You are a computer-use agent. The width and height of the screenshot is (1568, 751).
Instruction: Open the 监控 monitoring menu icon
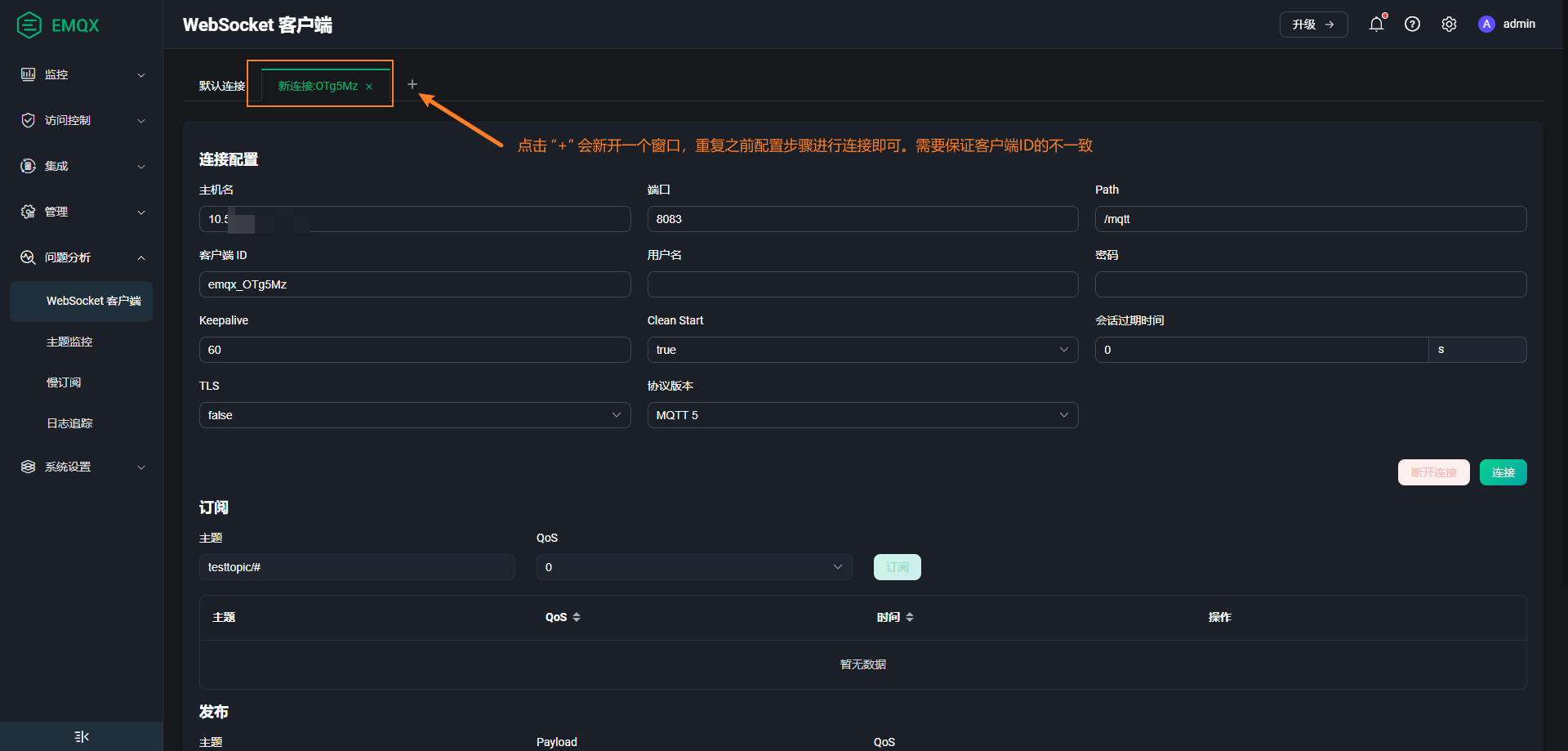coord(28,74)
